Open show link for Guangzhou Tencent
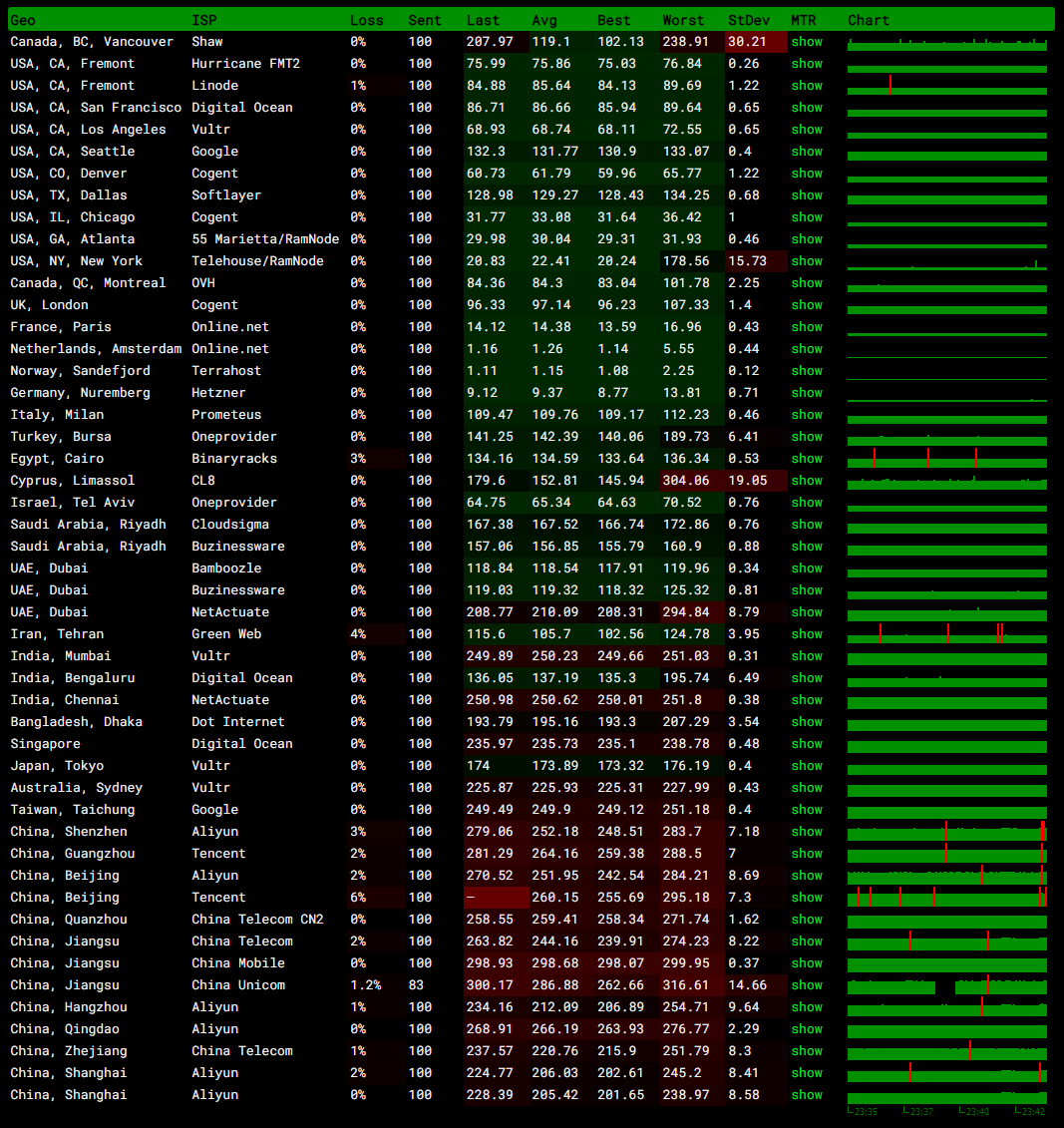 click(807, 853)
